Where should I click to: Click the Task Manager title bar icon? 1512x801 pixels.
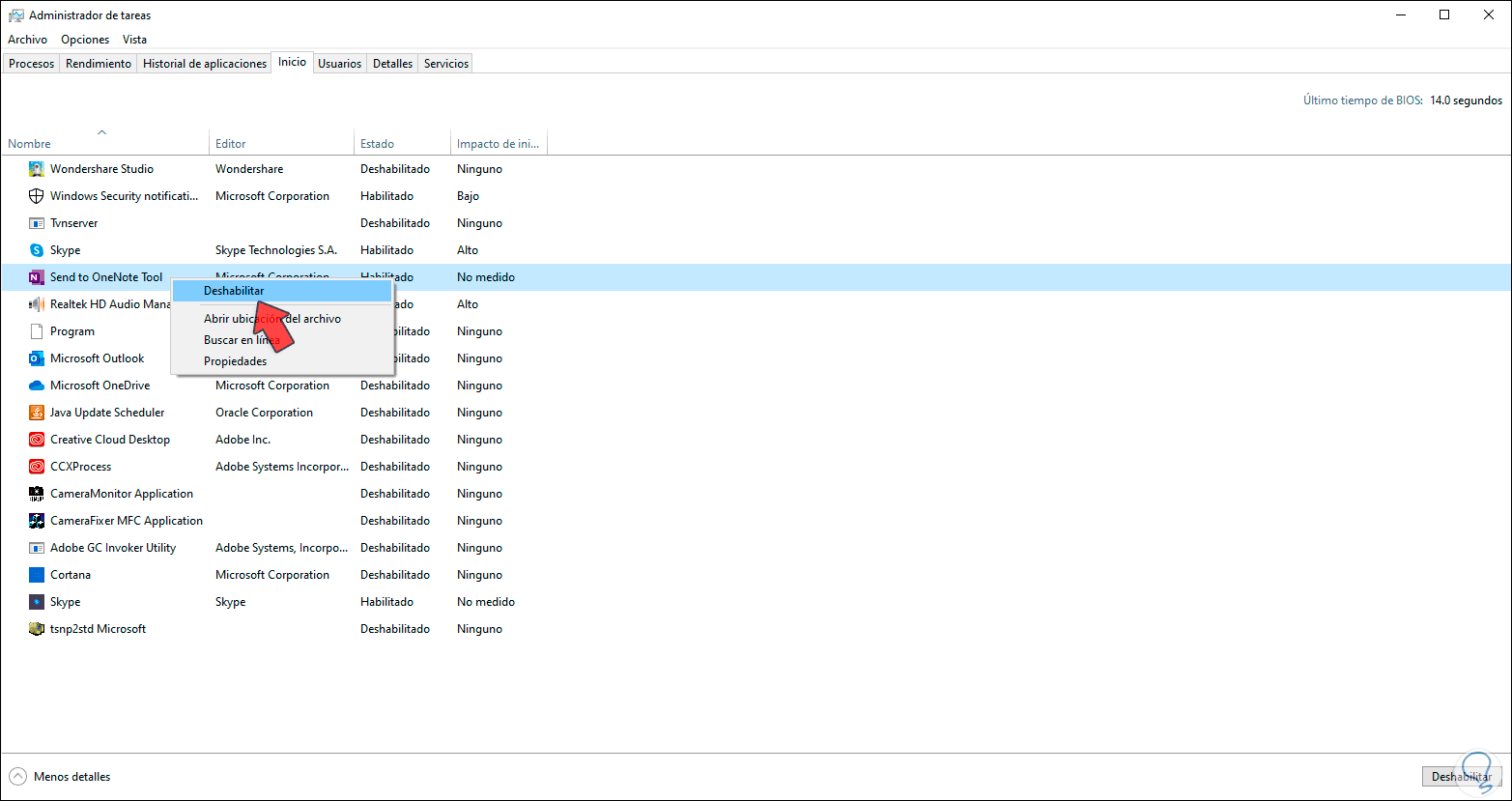15,15
